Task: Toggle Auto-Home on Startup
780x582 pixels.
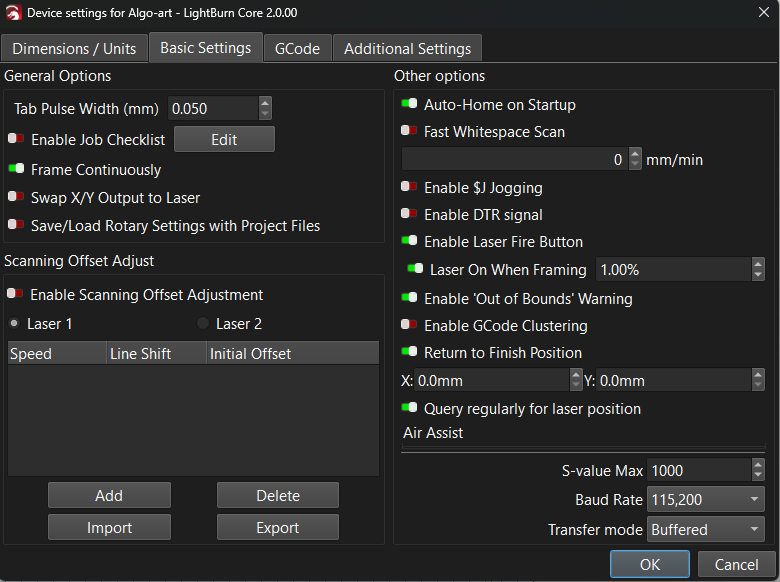Action: (409, 104)
